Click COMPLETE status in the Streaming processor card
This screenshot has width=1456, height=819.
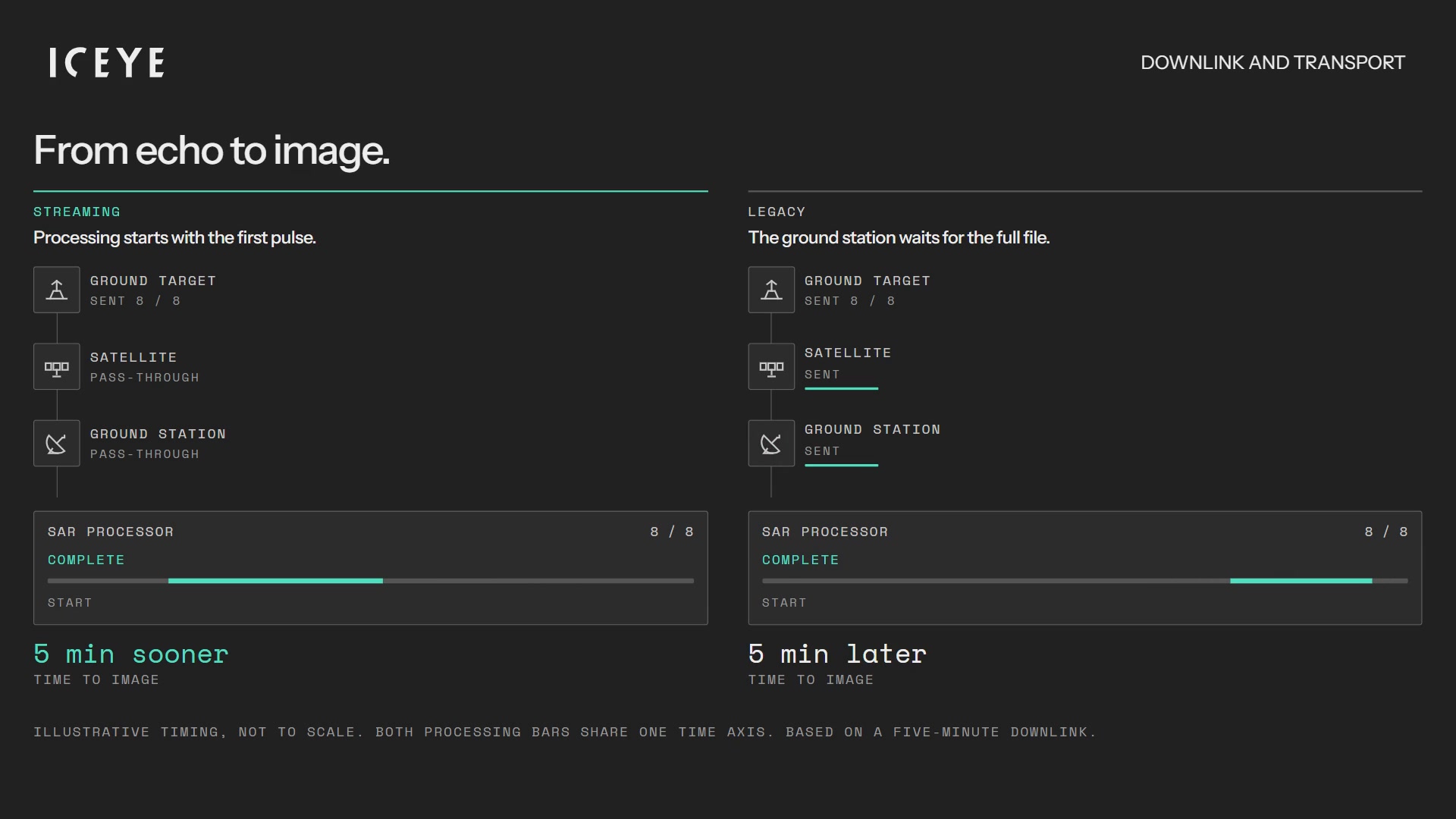[86, 560]
